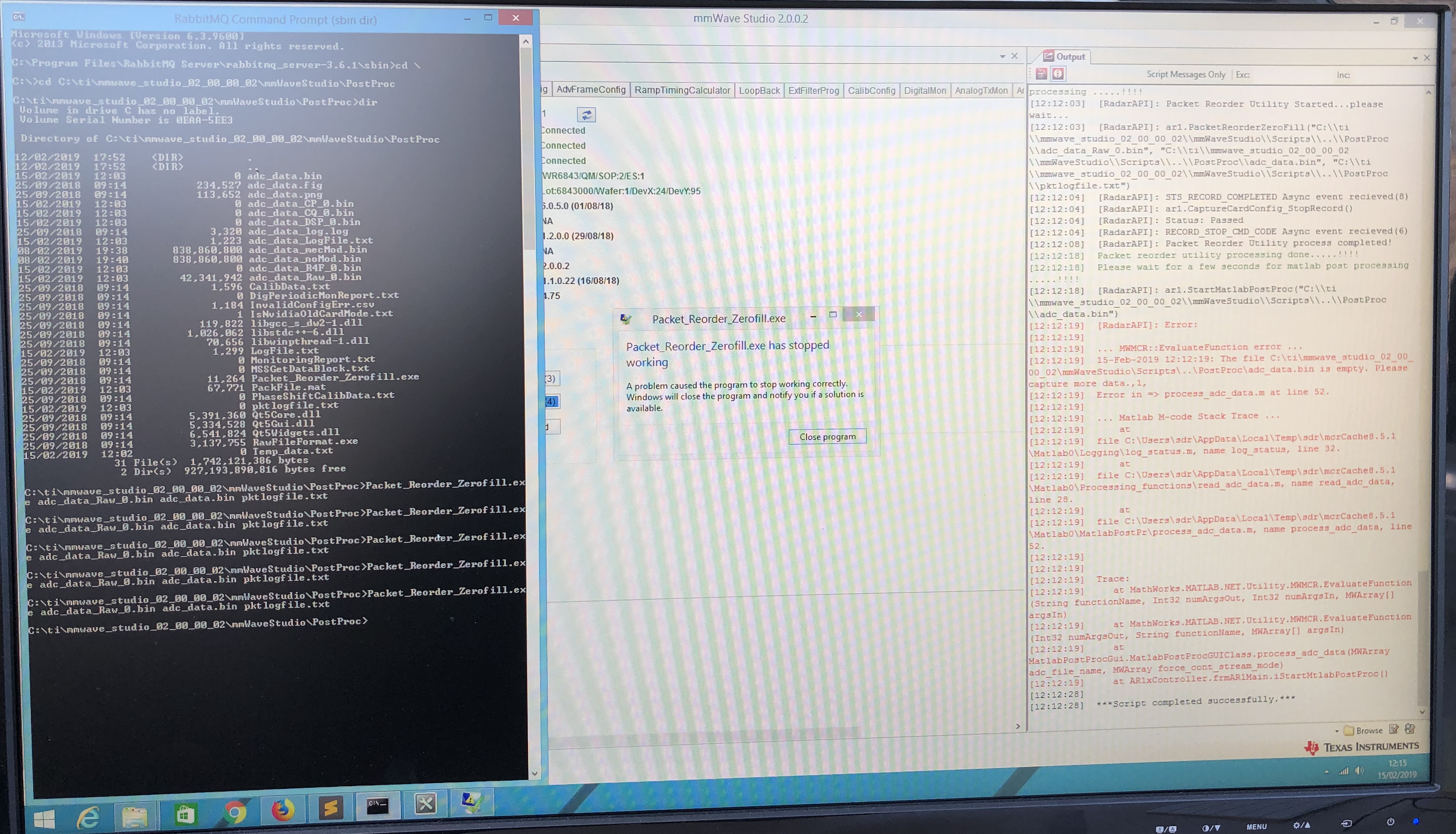Switch to the DigitalMon tab
Screen dimensions: 1456x834
click(x=925, y=91)
